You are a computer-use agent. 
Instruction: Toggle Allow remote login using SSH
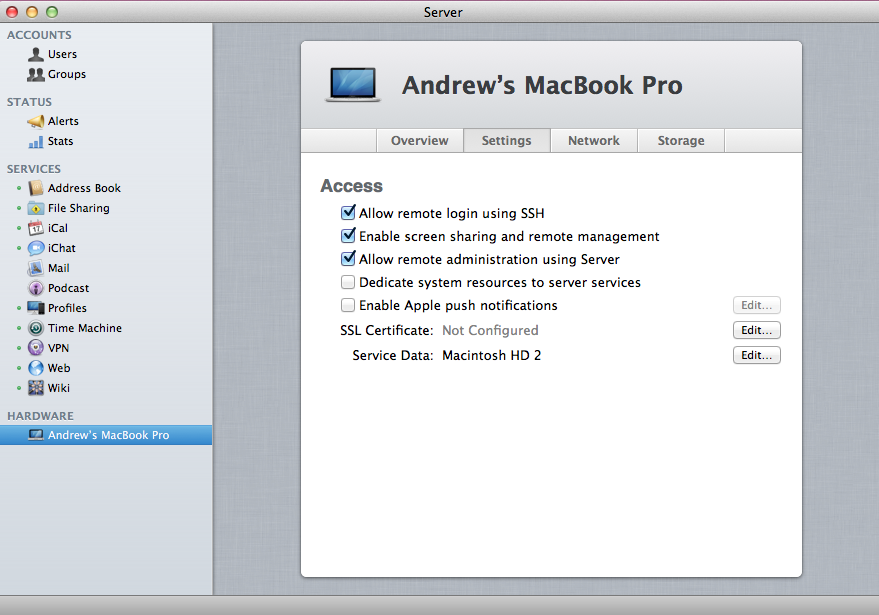pos(348,212)
